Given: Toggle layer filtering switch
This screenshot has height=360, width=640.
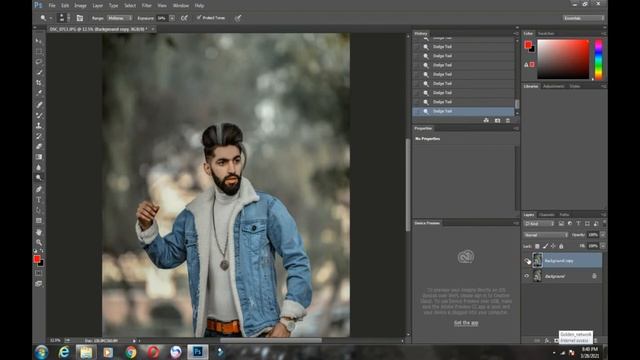Looking at the screenshot, I should [604, 223].
